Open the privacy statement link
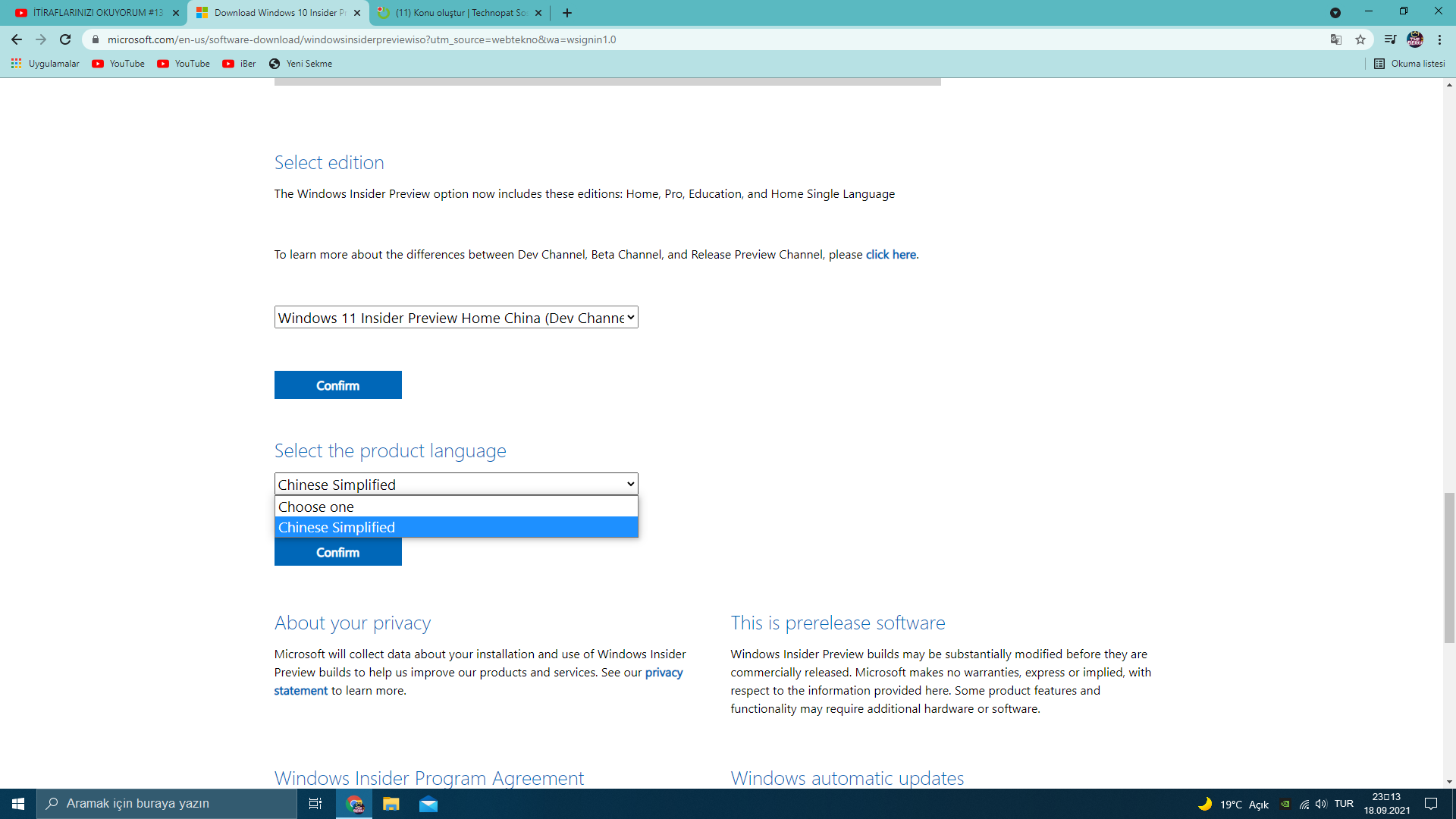 click(x=664, y=673)
